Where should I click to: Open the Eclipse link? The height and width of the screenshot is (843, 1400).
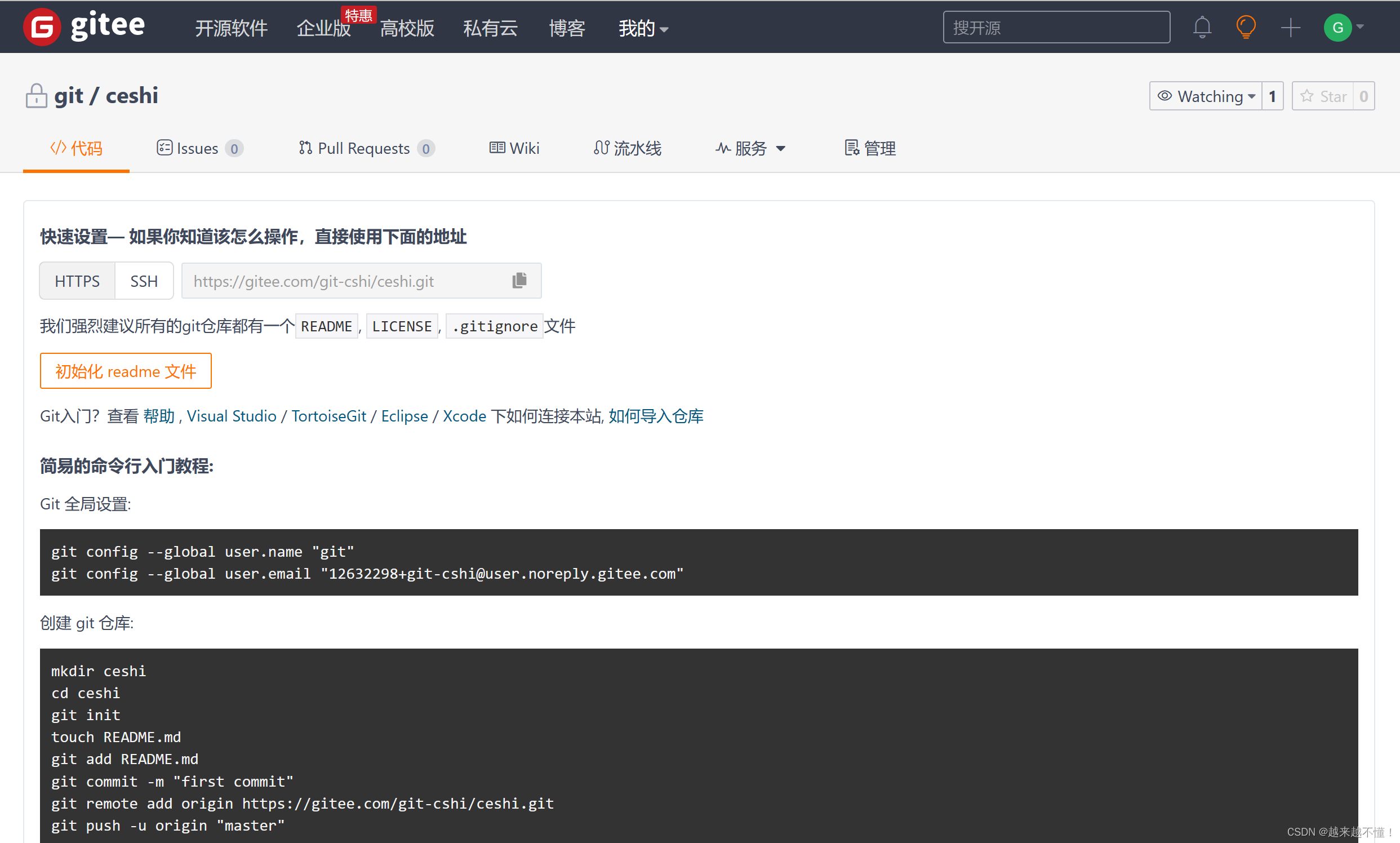[405, 416]
